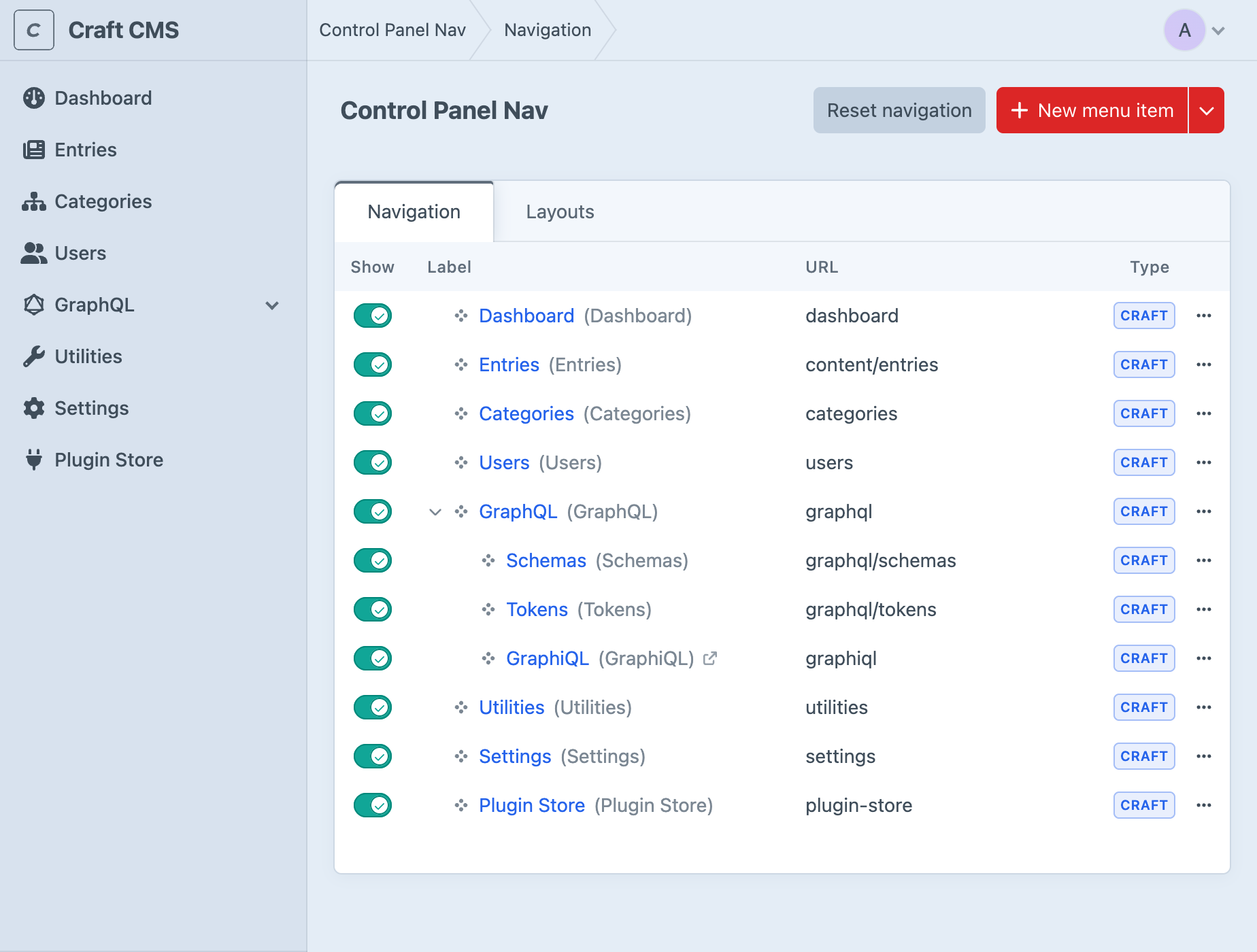Click the move handle of Categories row
The height and width of the screenshot is (952, 1257).
tap(461, 413)
